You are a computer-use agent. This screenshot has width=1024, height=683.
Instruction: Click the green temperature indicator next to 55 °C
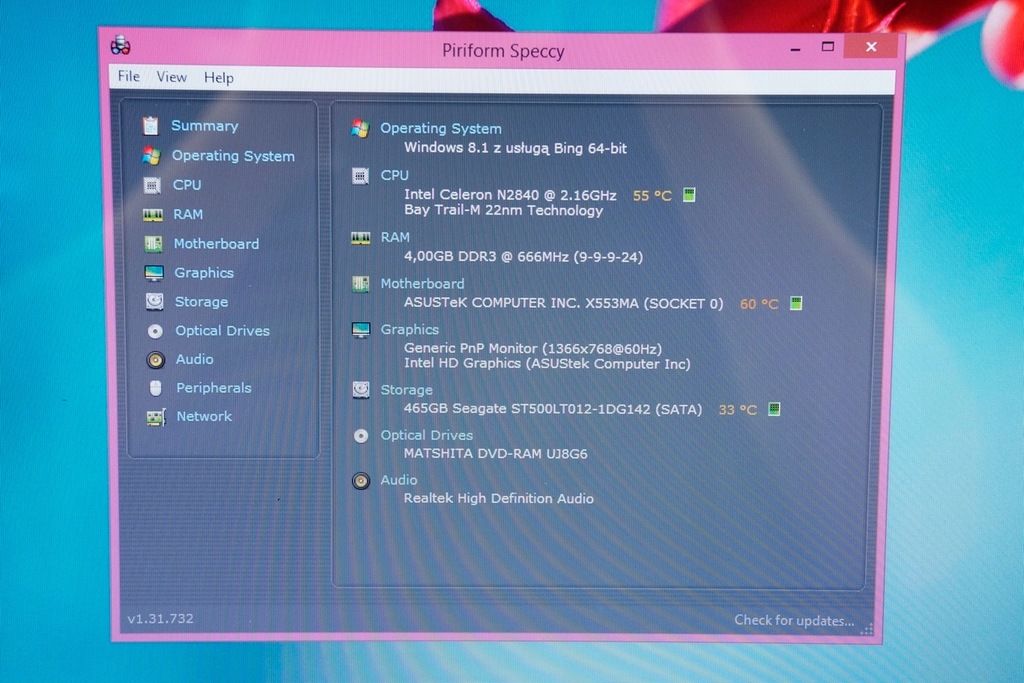pyautogui.click(x=689, y=195)
